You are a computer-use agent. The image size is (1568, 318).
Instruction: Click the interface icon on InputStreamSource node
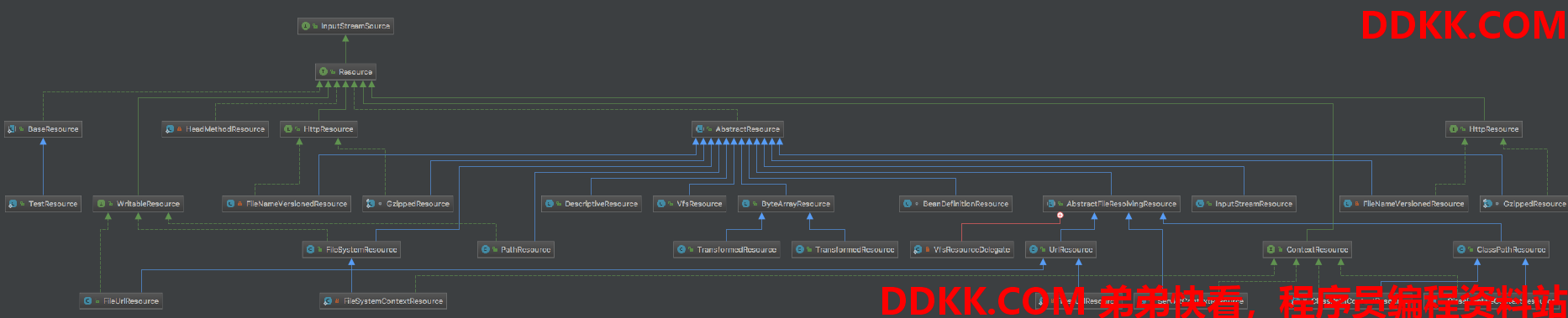306,26
